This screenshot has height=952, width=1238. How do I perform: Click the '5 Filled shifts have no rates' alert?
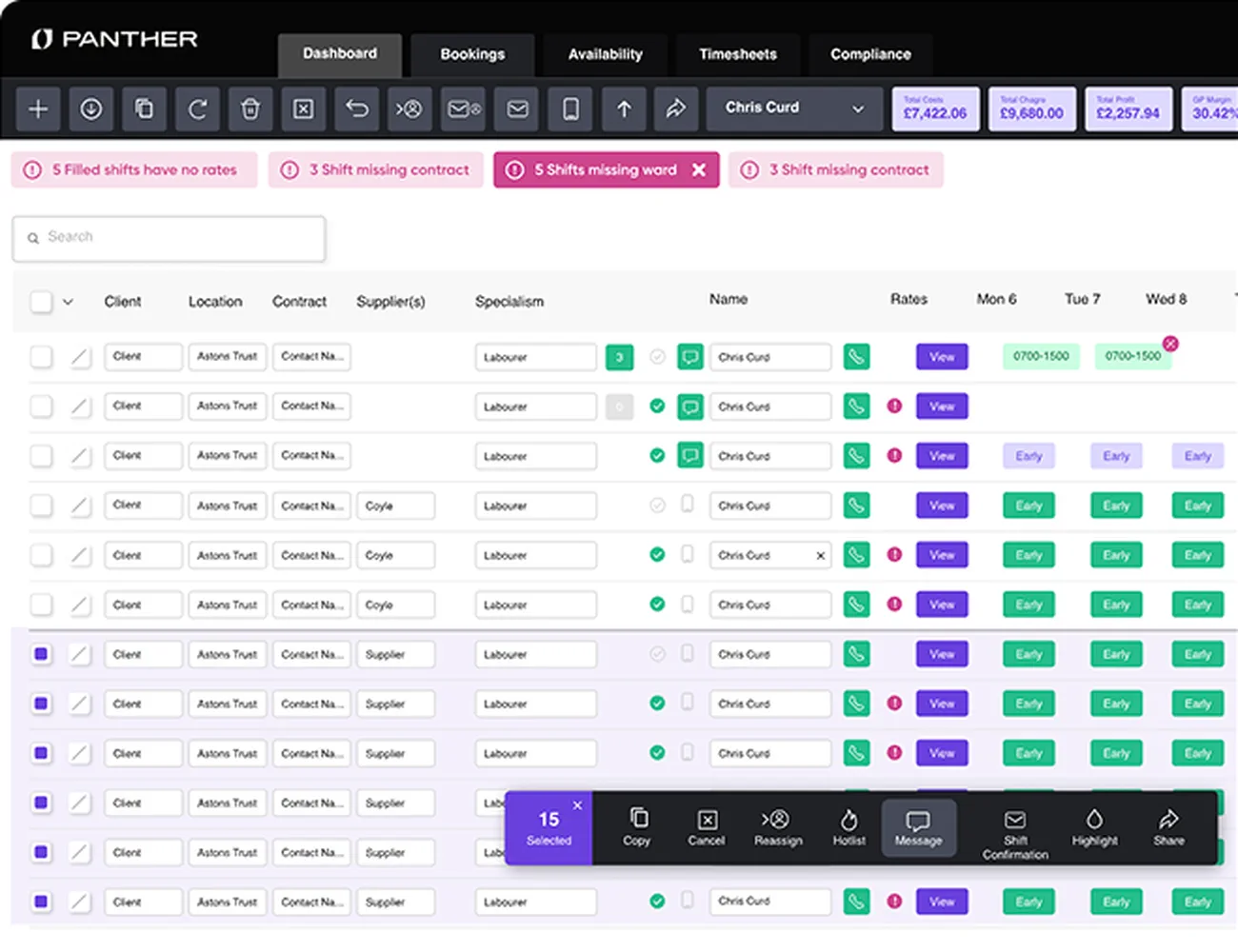(x=134, y=169)
